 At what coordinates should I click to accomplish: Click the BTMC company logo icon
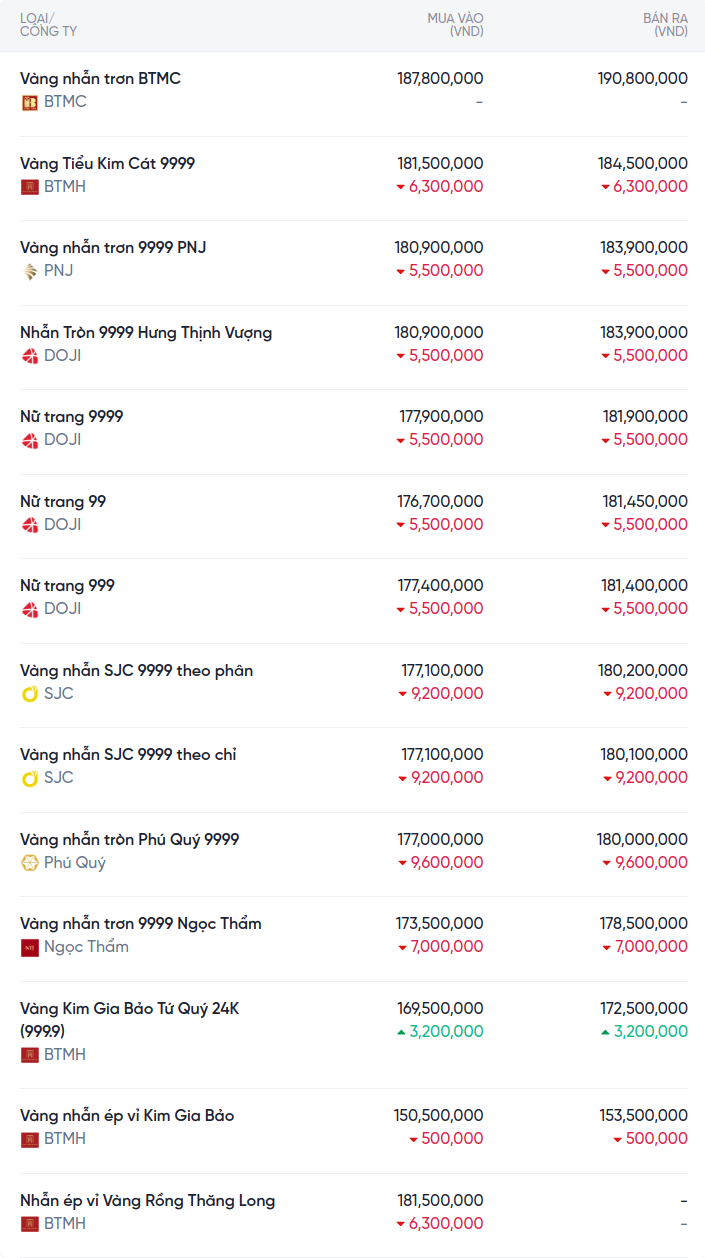[30, 102]
